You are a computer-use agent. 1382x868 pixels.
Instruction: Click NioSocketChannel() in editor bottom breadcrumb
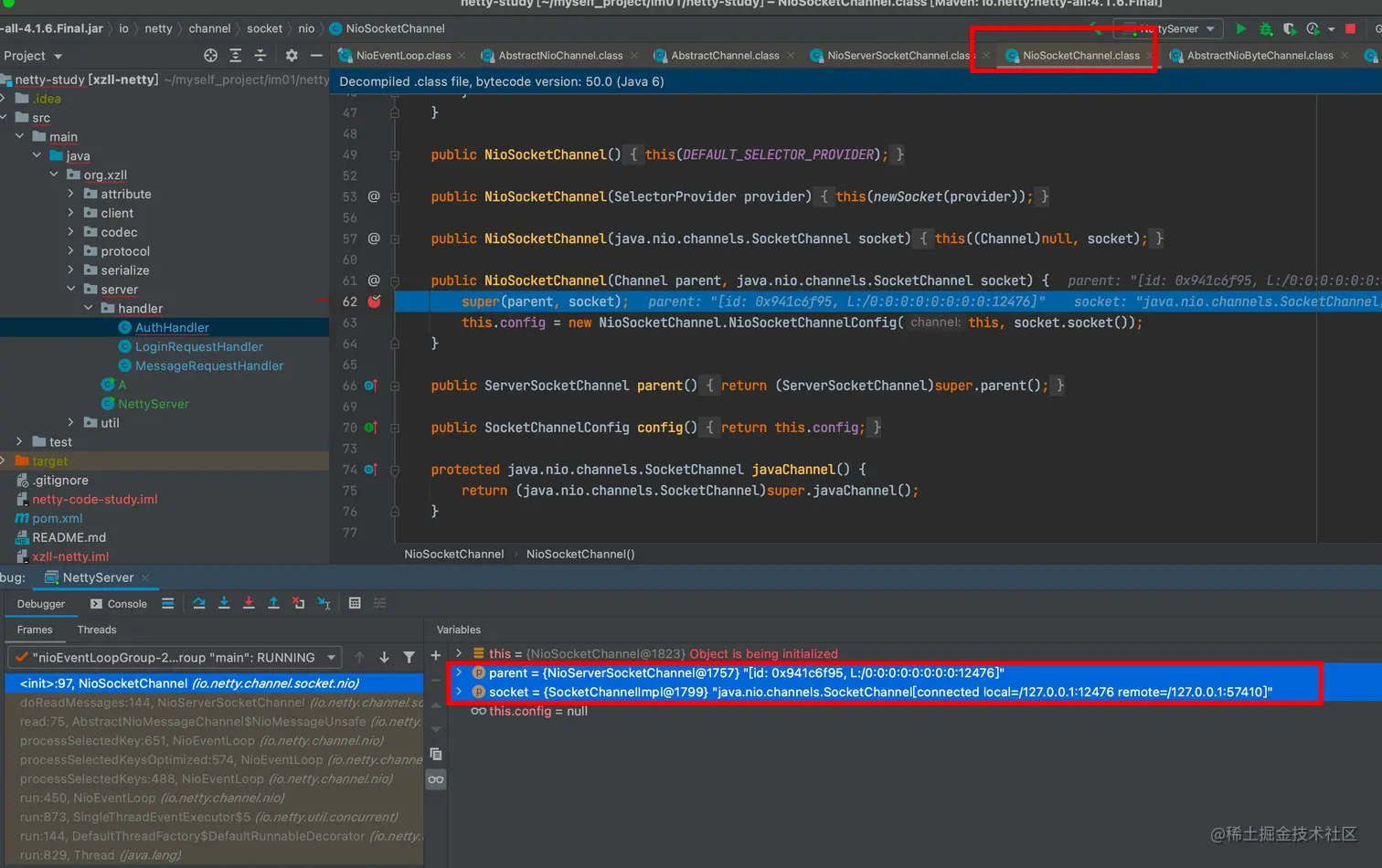pyautogui.click(x=580, y=554)
